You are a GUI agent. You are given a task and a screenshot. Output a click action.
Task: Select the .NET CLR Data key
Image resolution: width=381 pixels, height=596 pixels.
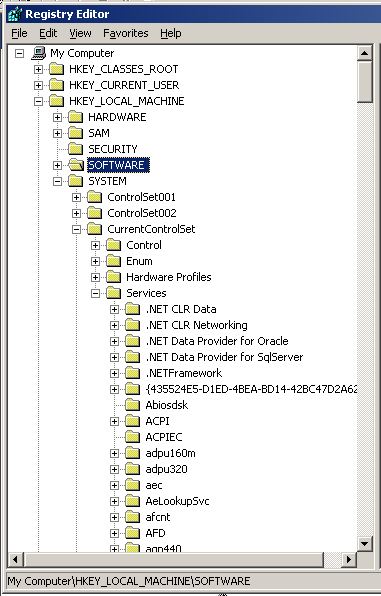(x=181, y=309)
